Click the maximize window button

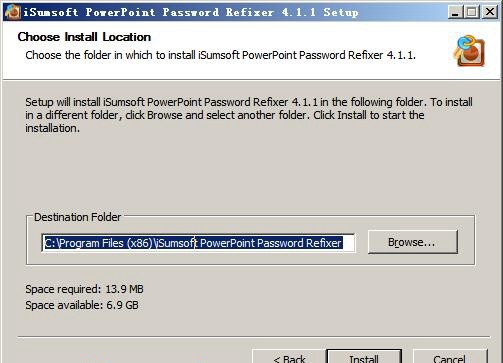click(x=472, y=12)
